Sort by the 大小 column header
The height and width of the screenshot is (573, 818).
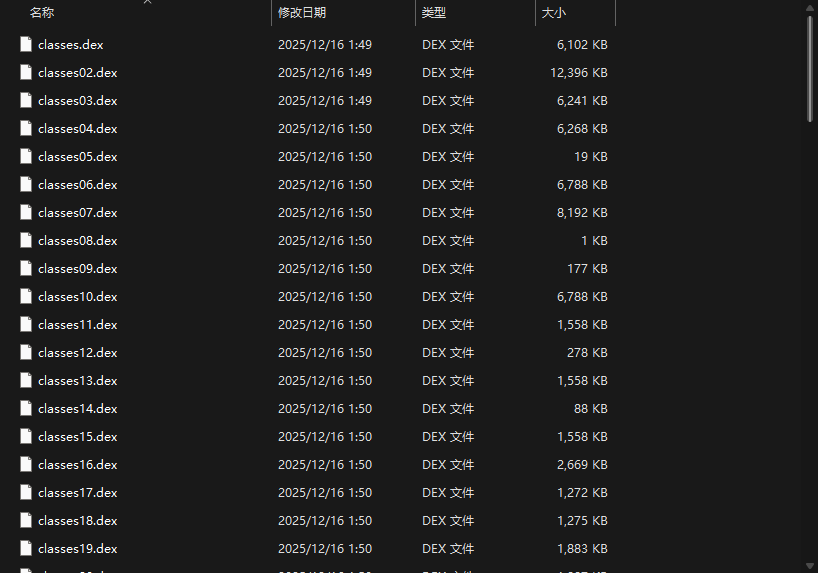click(554, 13)
